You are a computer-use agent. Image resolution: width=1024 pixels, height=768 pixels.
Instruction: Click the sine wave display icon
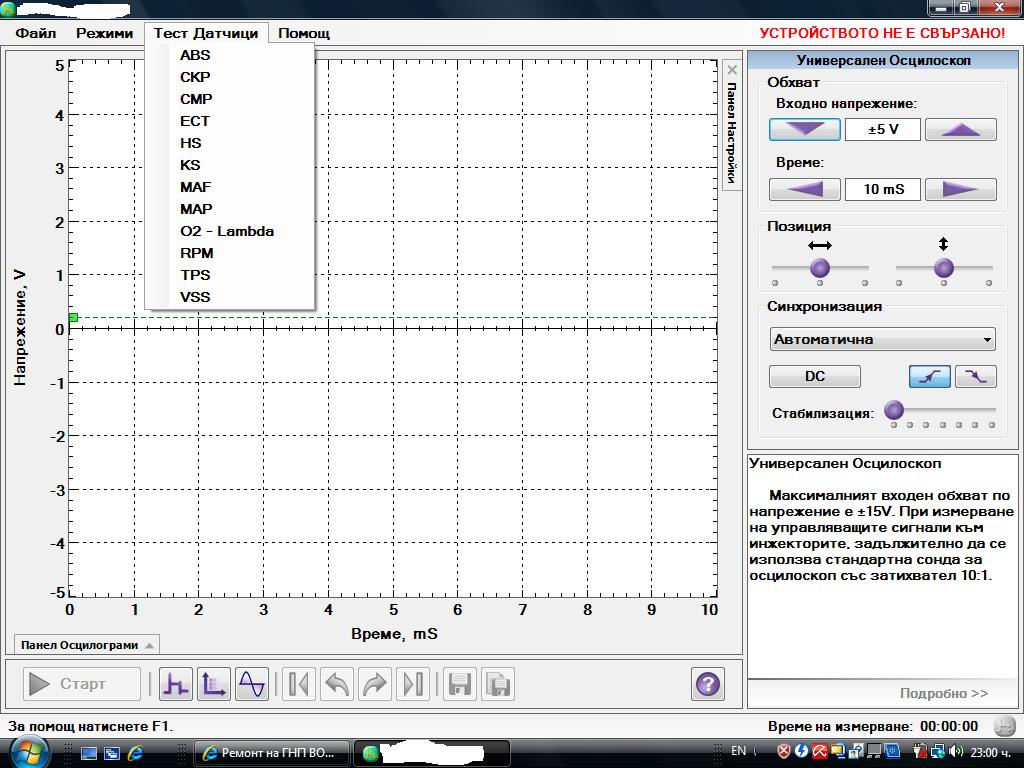[251, 684]
